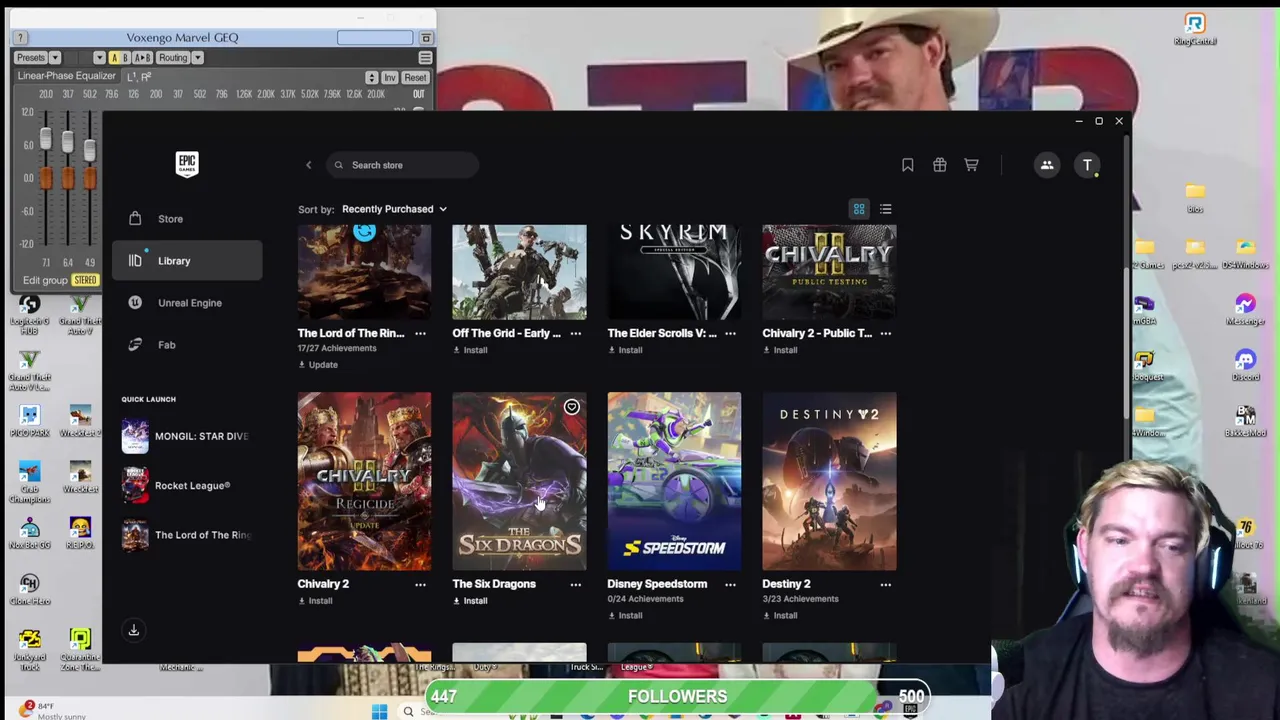The height and width of the screenshot is (720, 1280).
Task: Switch library to grid view
Action: 859,209
